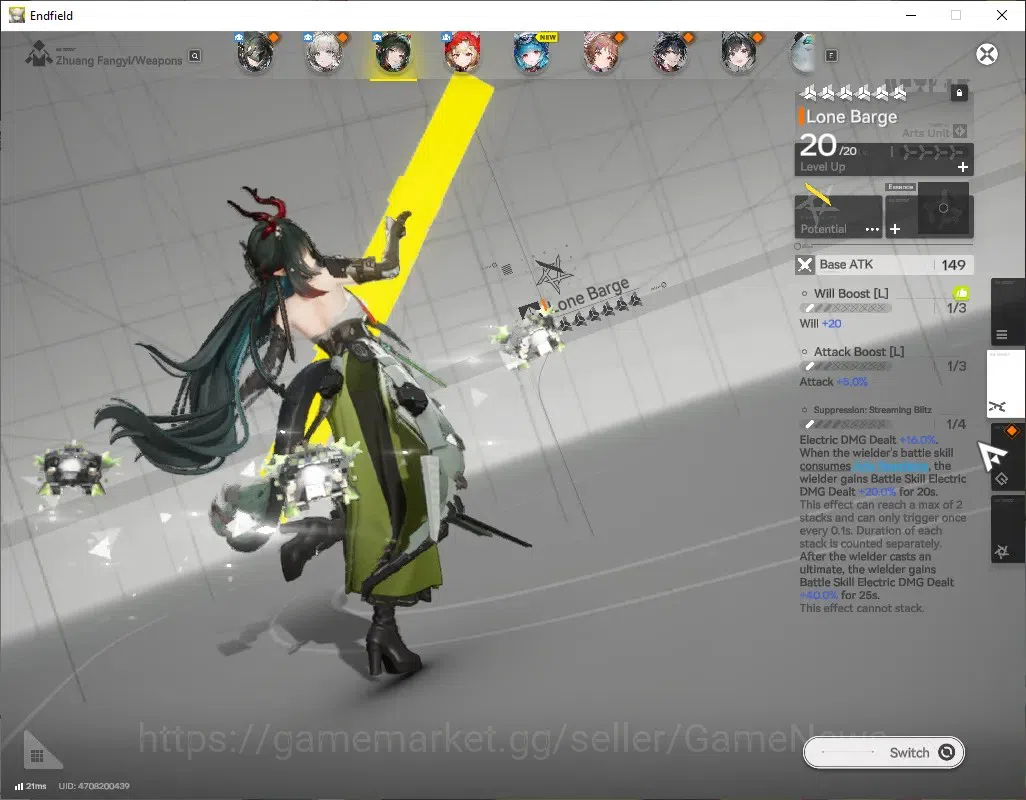Click the weapon level 20/20 text
The image size is (1026, 800).
pyautogui.click(x=828, y=145)
